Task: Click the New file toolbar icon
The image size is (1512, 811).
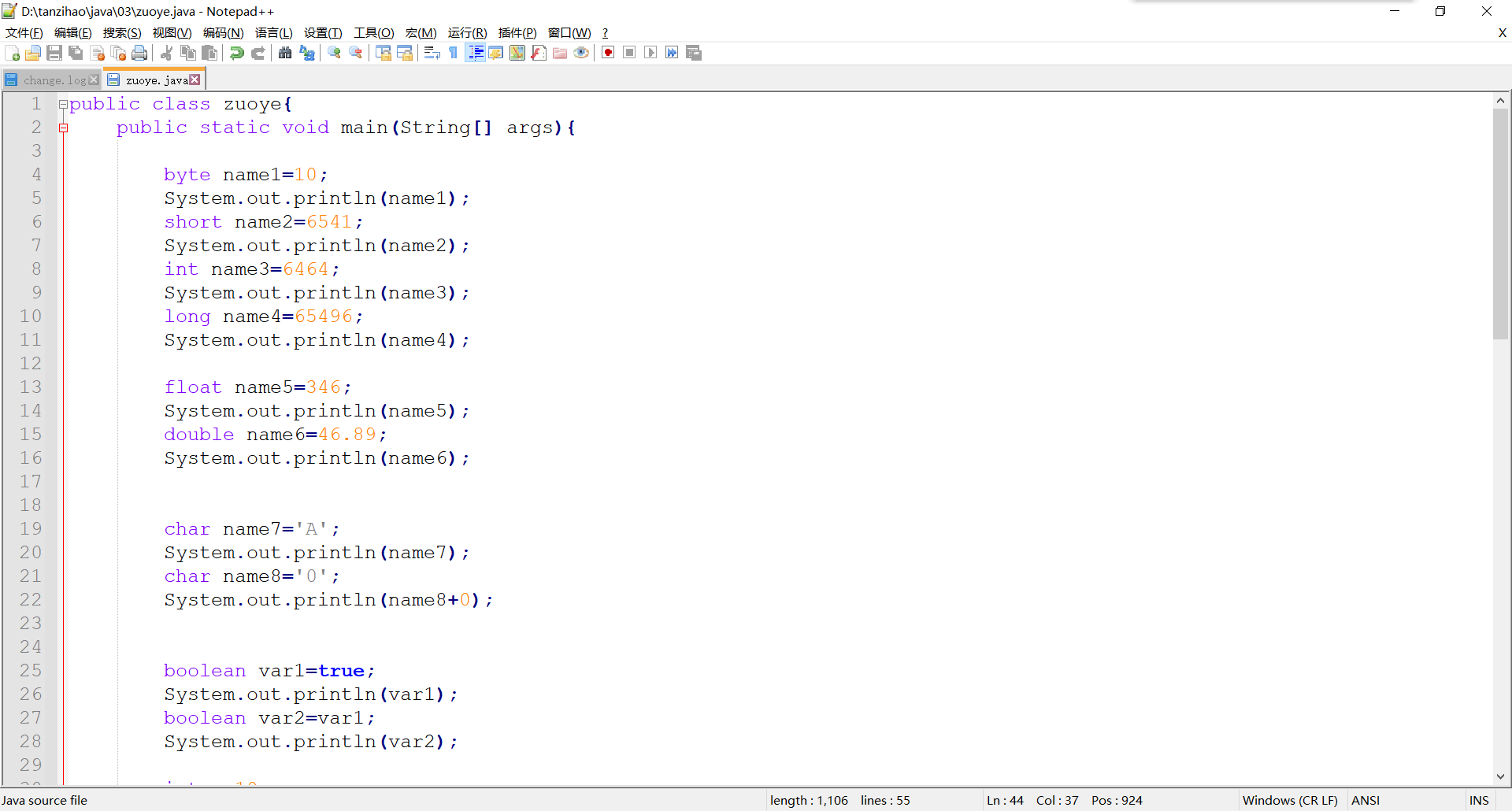Action: click(13, 53)
